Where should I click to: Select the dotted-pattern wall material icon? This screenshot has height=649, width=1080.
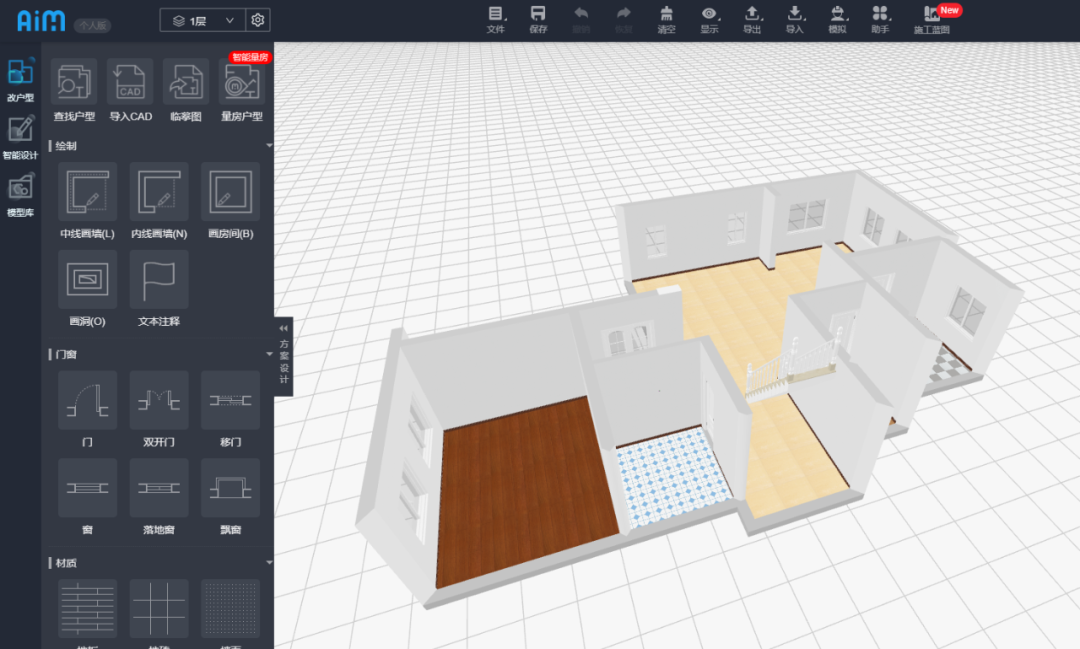(x=231, y=608)
